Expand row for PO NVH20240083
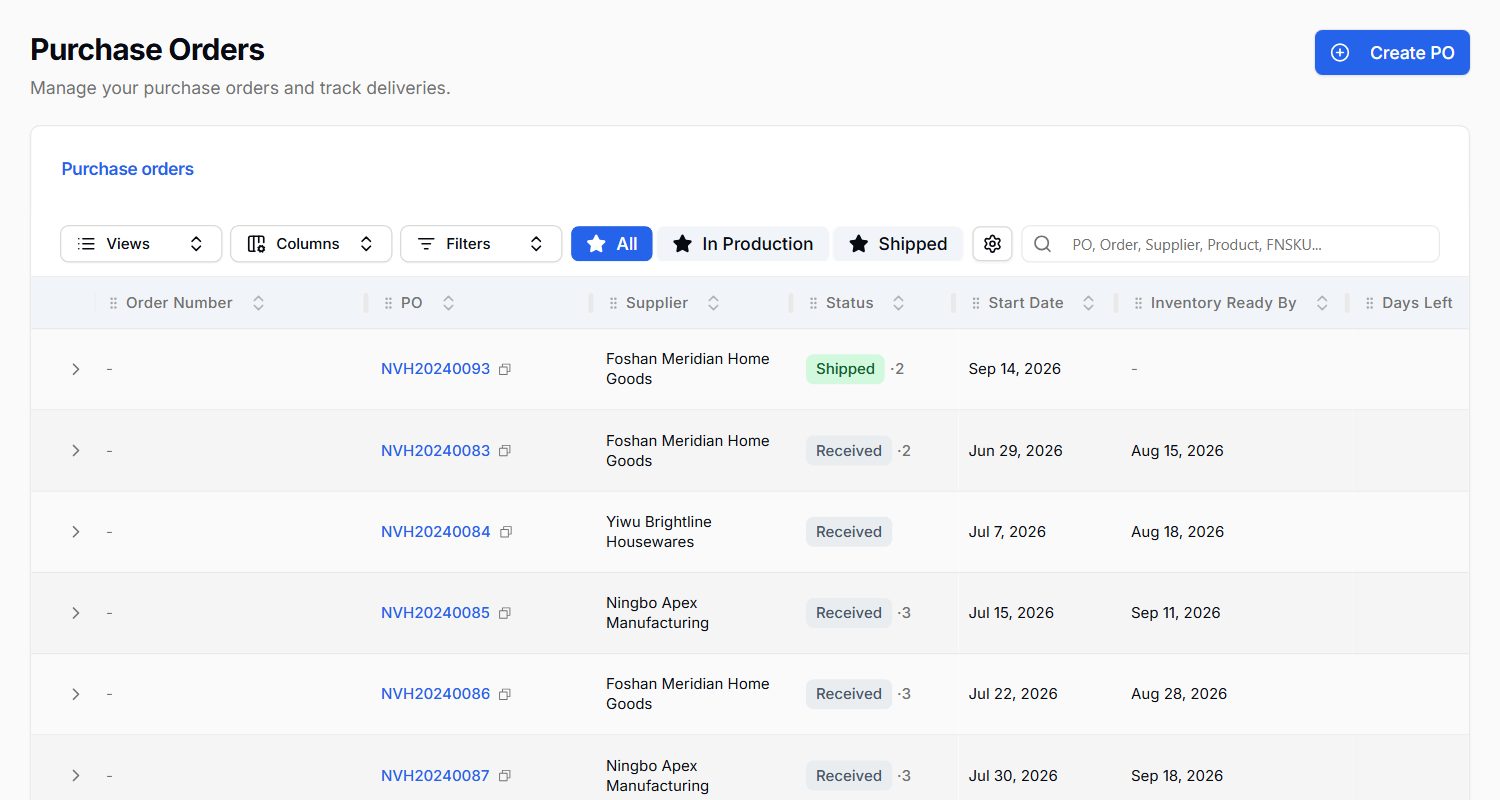This screenshot has width=1500, height=800. click(75, 451)
